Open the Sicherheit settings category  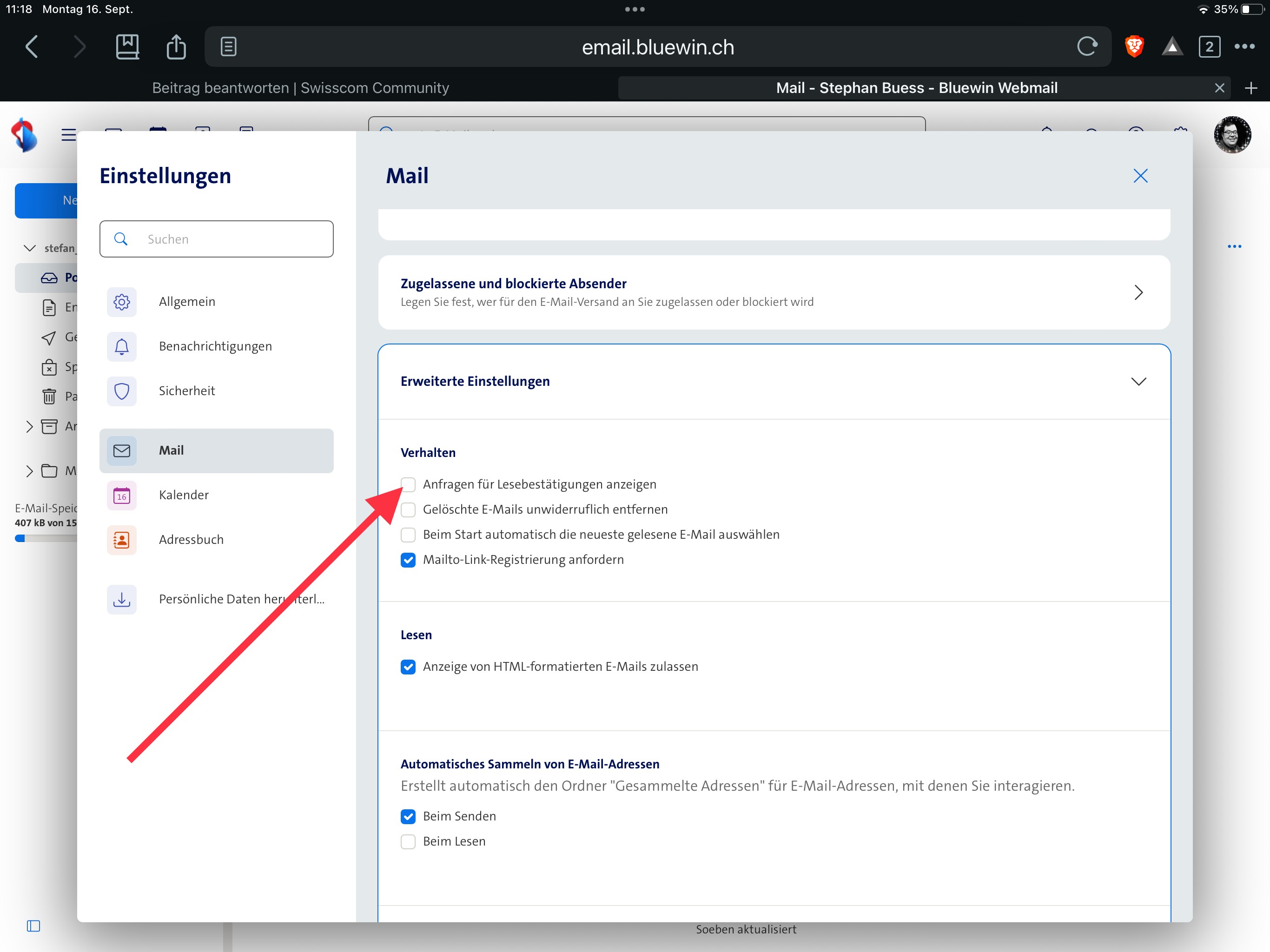coord(186,391)
